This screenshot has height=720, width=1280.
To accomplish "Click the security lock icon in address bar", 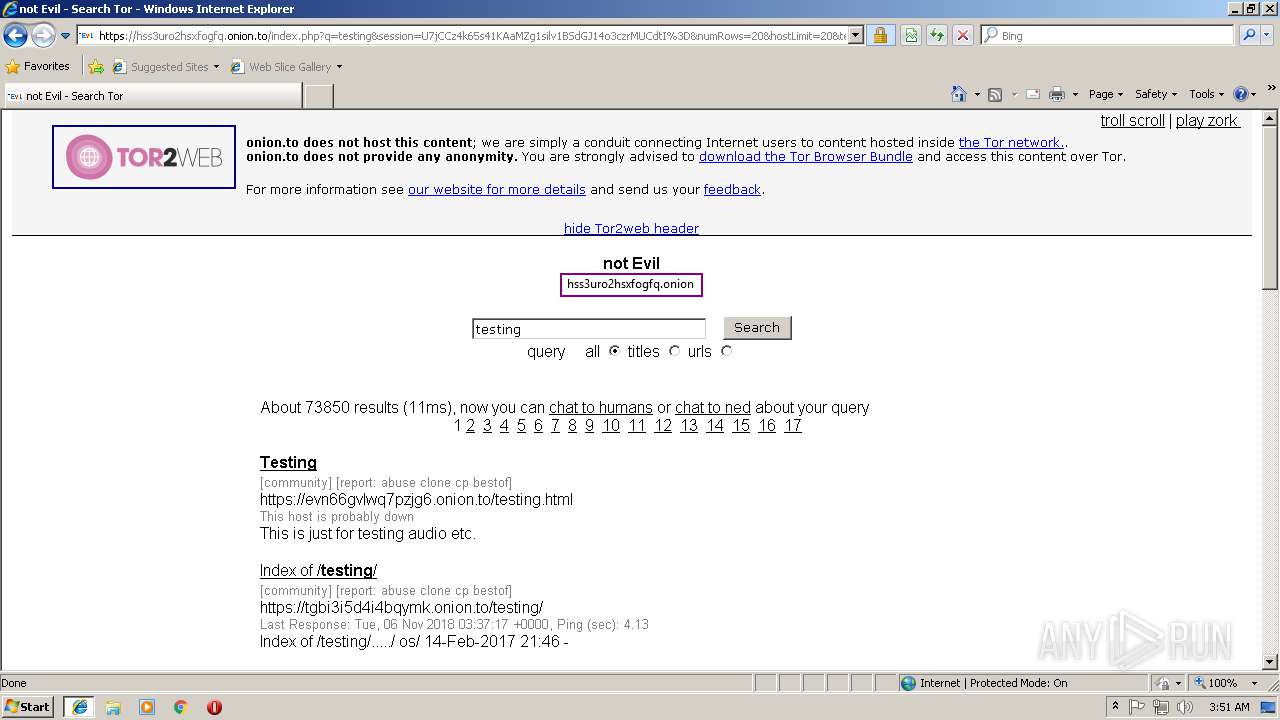I will [x=880, y=35].
